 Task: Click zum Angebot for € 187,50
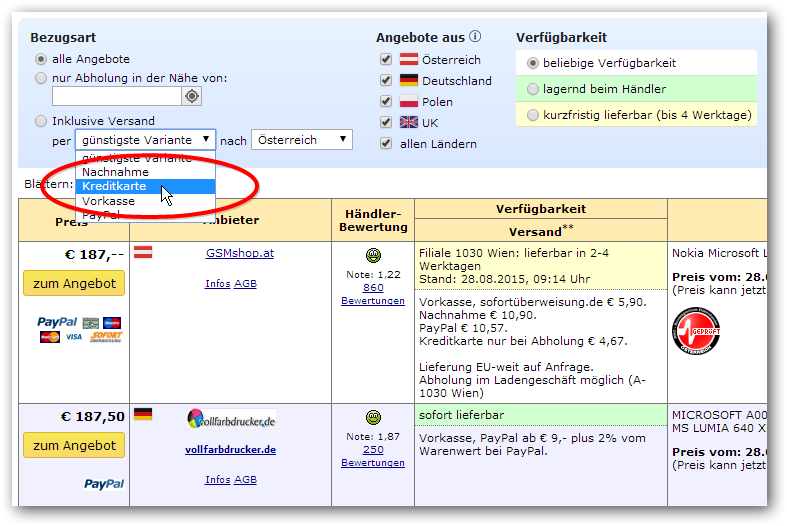coord(74,445)
